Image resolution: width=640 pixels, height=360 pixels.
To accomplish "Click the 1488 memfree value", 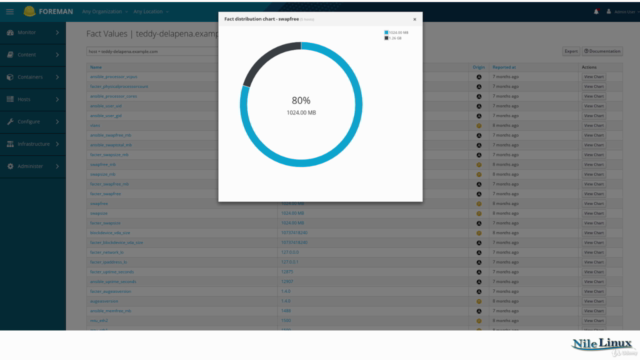I will pos(286,311).
